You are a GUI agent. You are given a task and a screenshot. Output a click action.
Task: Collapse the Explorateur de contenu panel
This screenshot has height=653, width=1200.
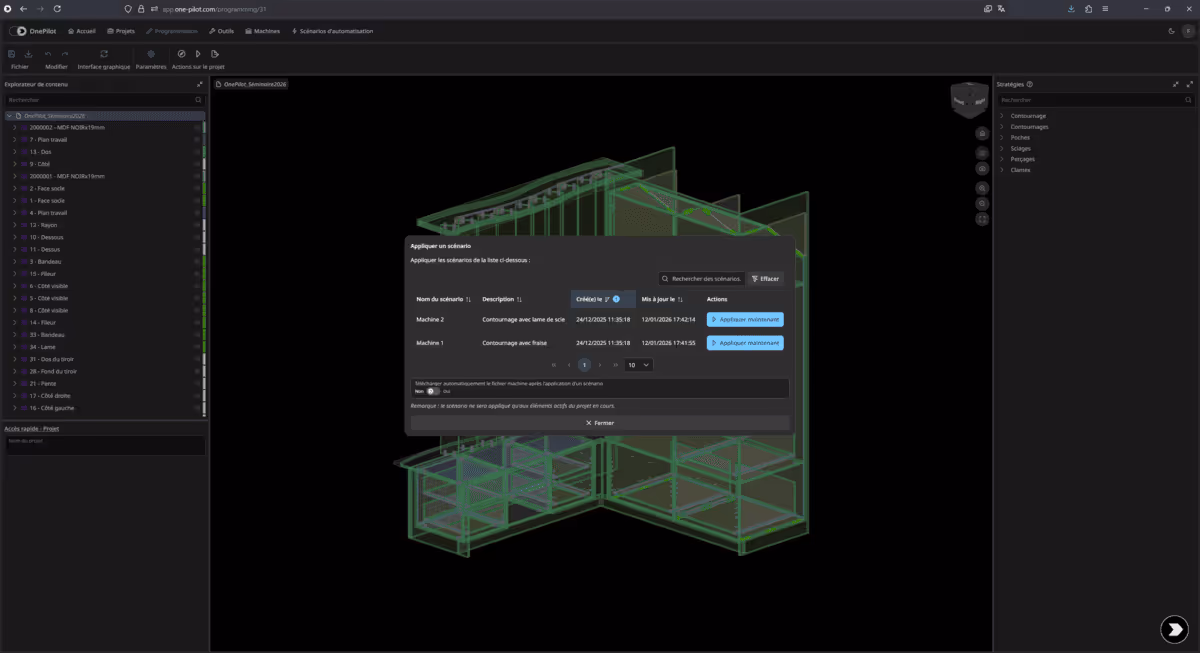click(x=200, y=85)
